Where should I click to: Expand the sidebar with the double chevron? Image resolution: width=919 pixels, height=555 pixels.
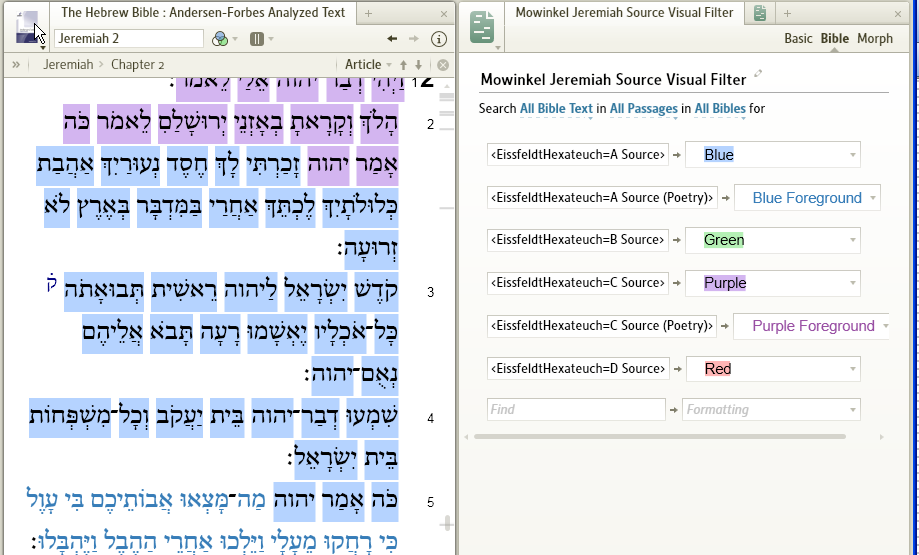tap(16, 64)
